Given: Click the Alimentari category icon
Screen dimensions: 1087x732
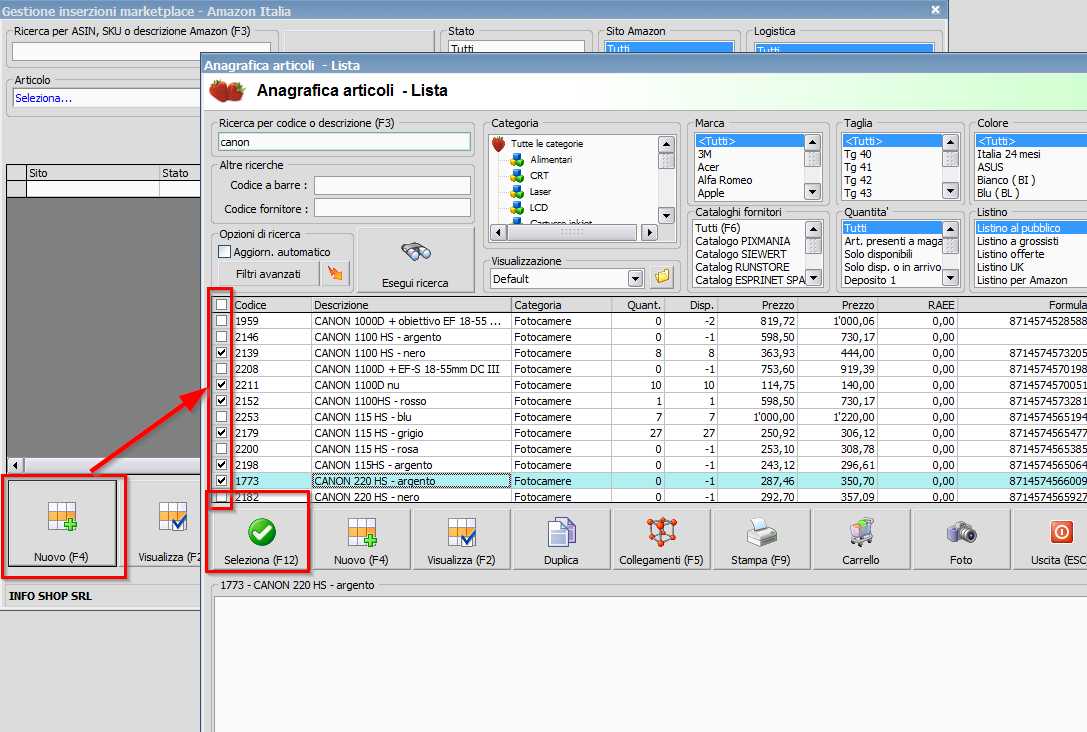Looking at the screenshot, I should point(517,159).
